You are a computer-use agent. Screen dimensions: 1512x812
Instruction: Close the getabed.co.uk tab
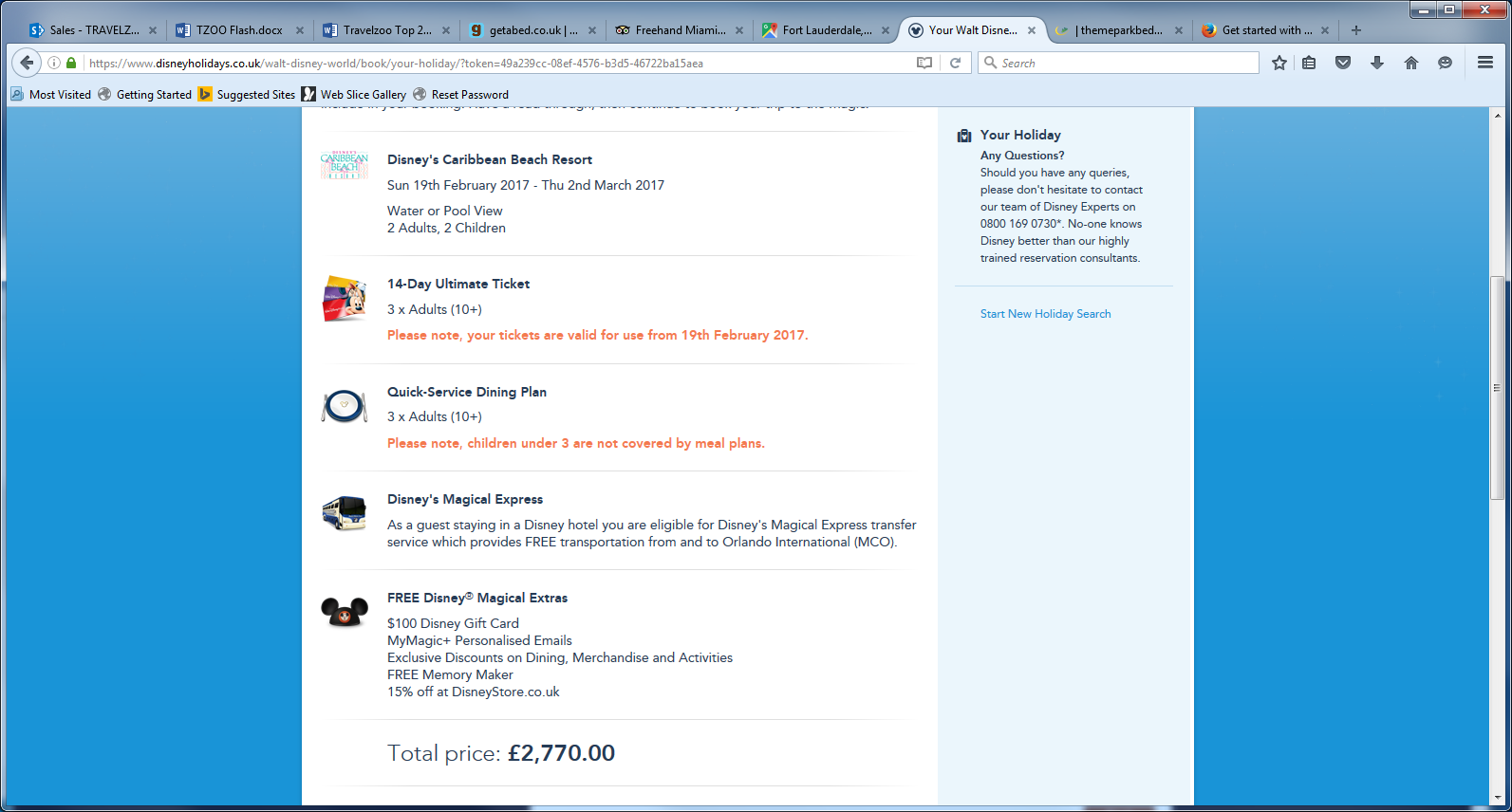[x=592, y=30]
